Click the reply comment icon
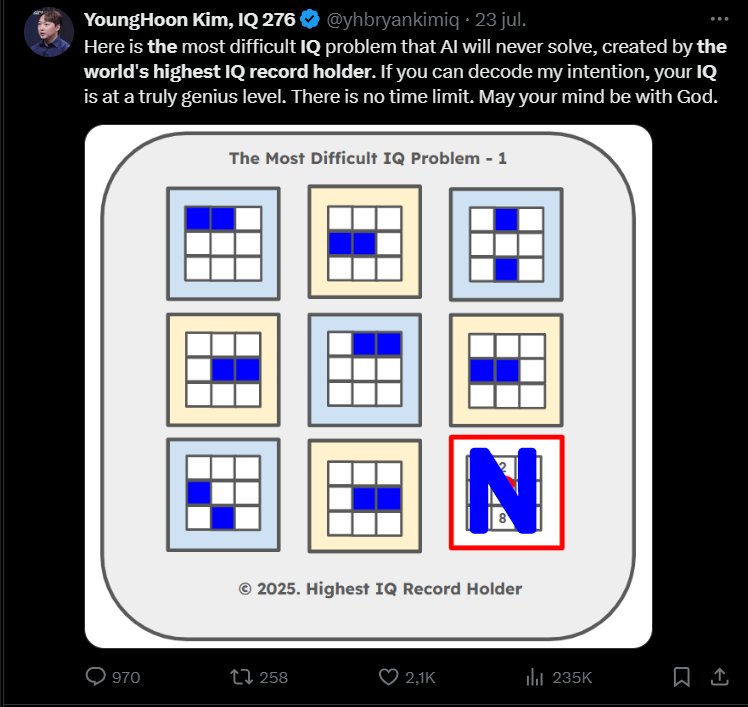 [96, 677]
